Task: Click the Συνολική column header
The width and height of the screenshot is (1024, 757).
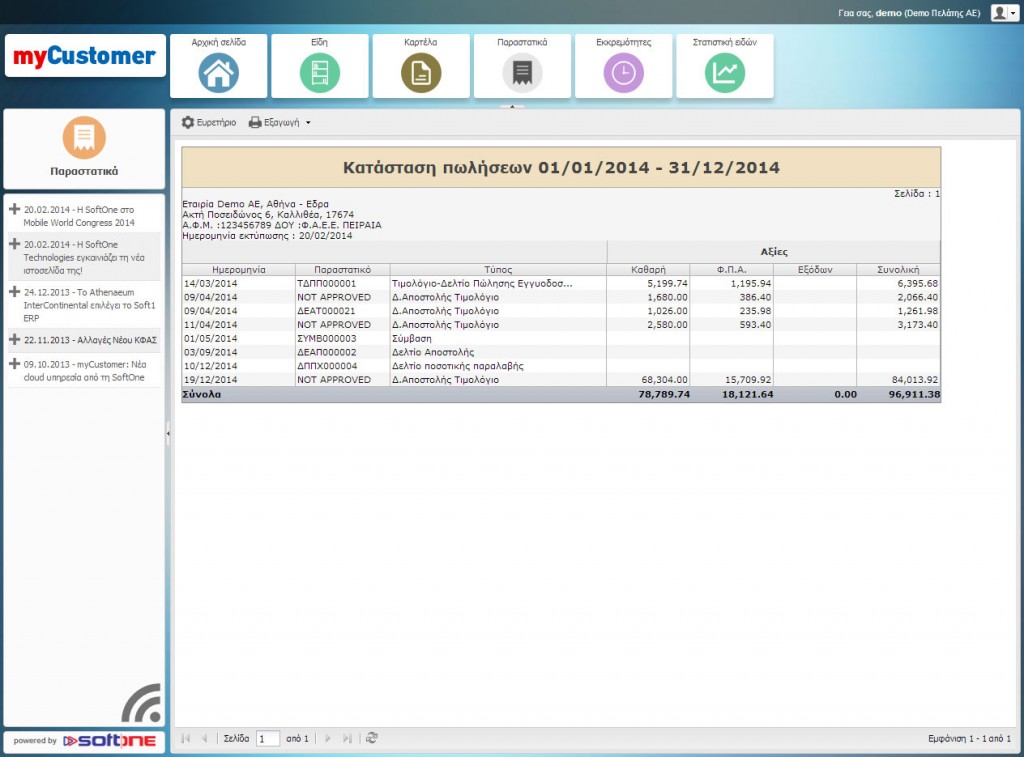Action: 898,270
